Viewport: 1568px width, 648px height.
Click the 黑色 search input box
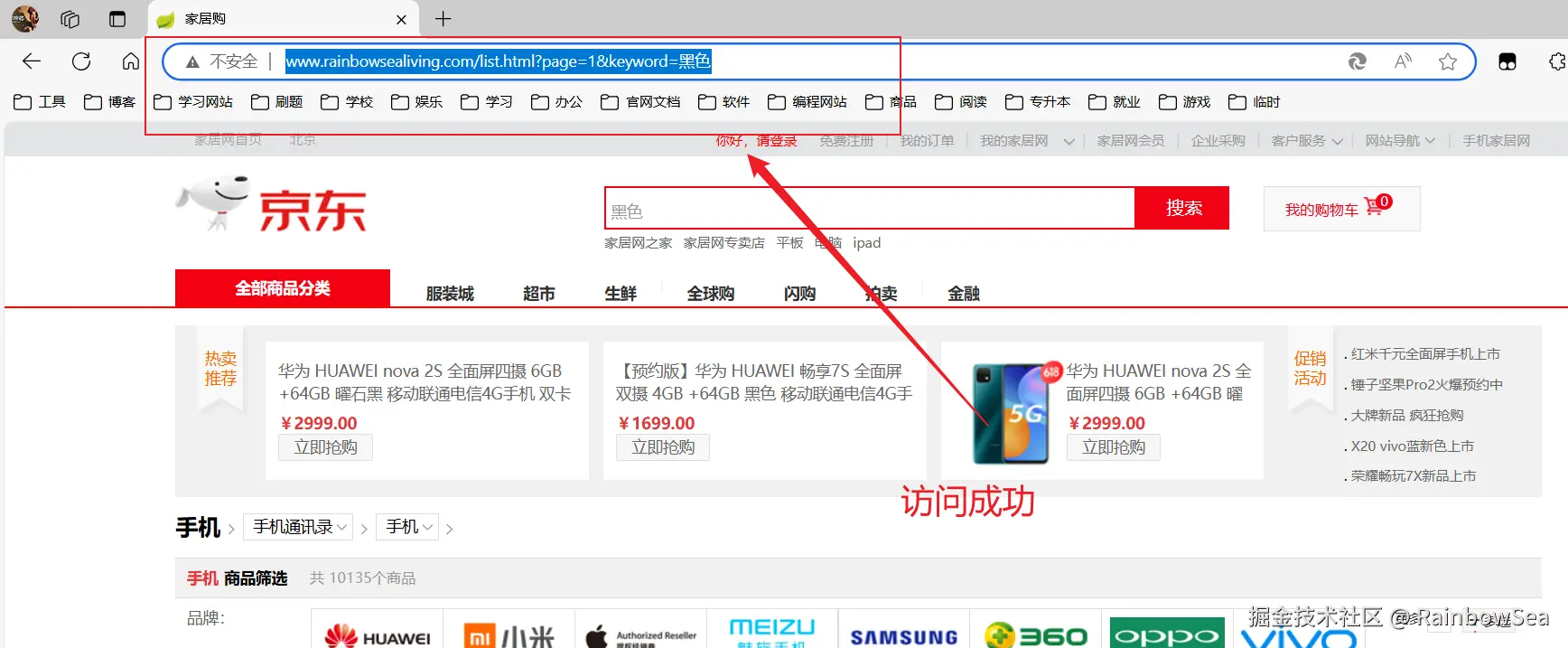click(870, 210)
